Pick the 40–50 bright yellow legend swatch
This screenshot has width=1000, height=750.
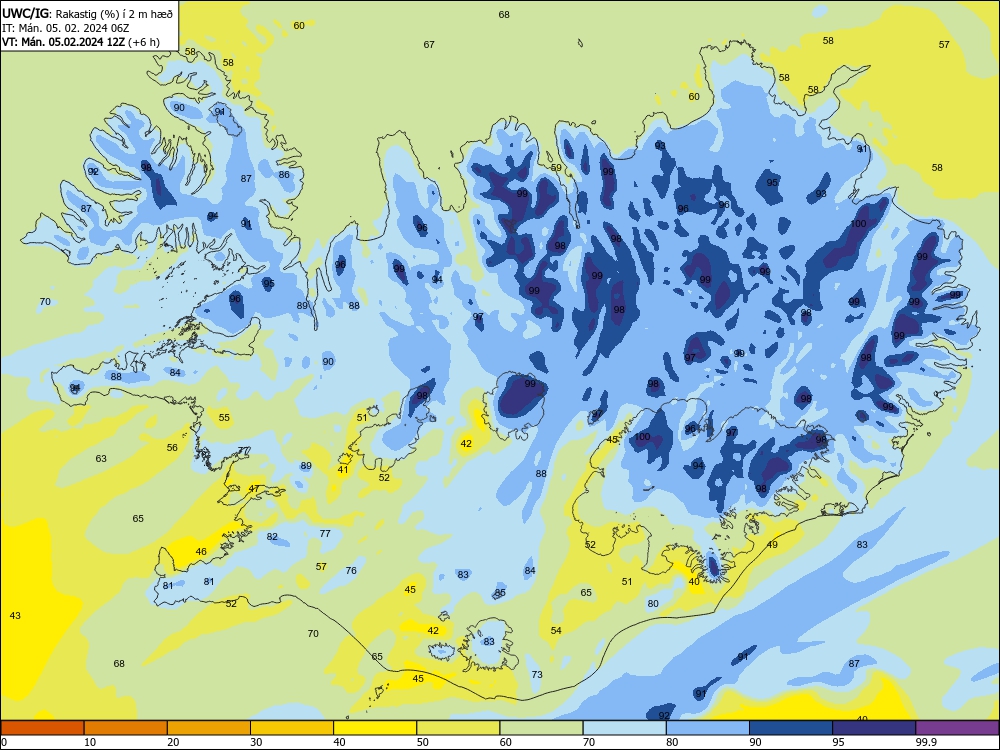click(375, 728)
